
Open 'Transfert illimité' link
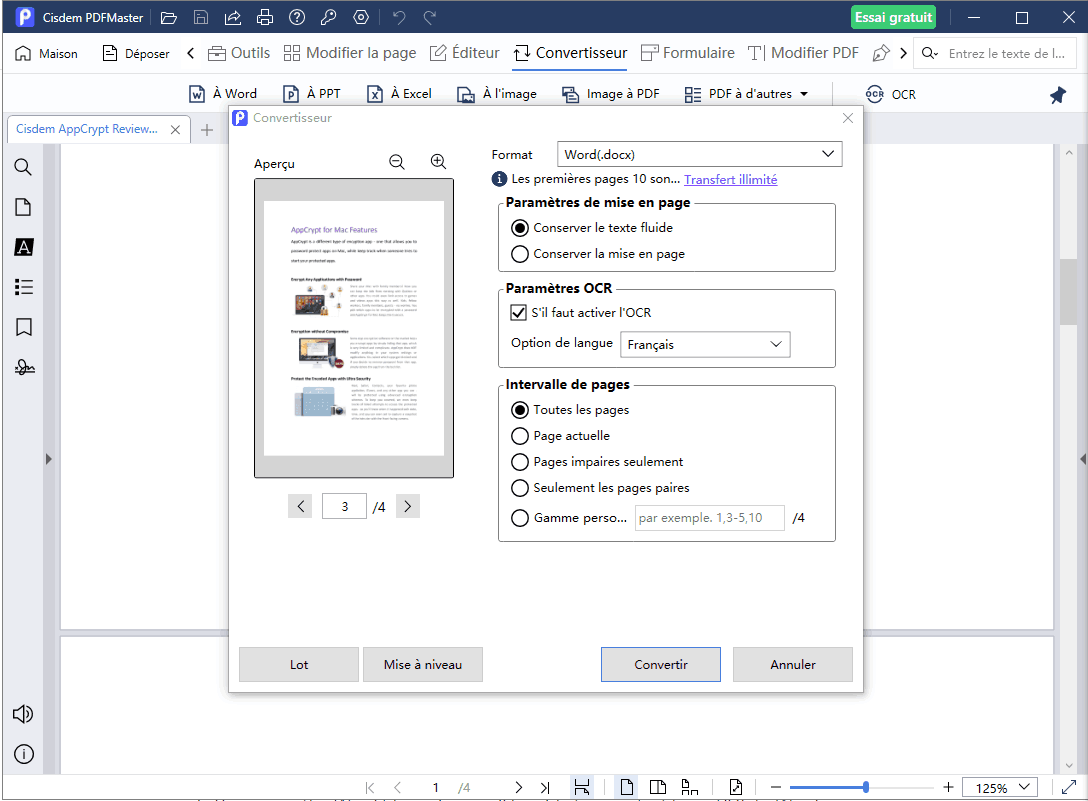pos(731,180)
